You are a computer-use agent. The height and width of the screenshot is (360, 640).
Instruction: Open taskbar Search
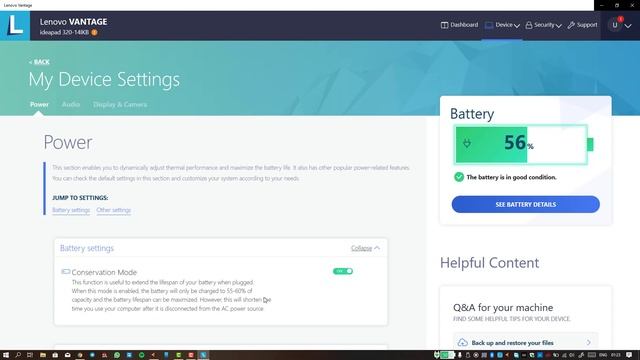click(x=18, y=355)
